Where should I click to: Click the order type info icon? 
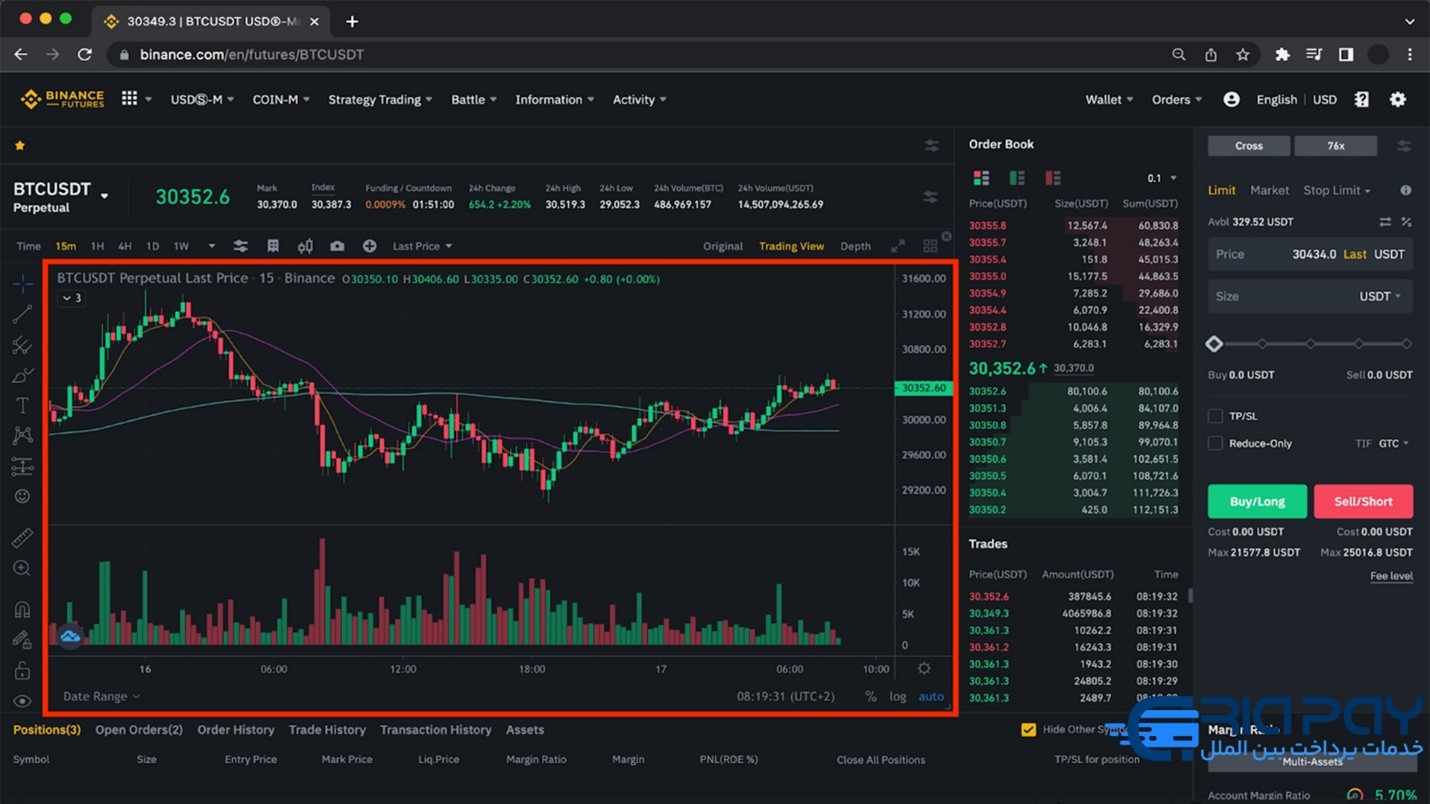(x=1405, y=190)
